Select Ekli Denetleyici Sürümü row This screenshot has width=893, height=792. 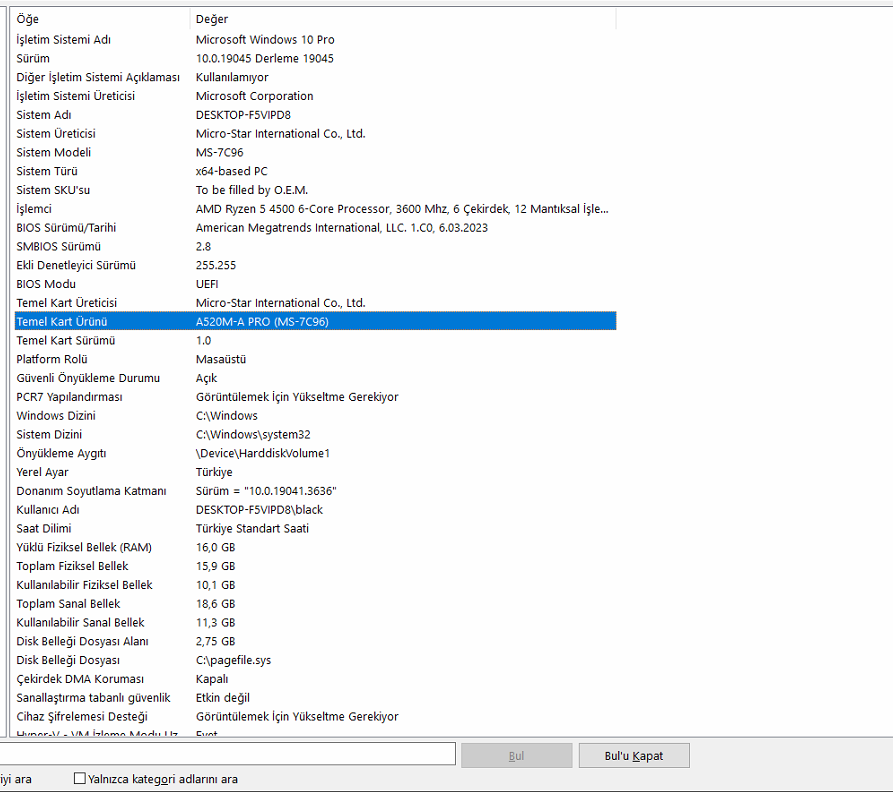point(316,265)
